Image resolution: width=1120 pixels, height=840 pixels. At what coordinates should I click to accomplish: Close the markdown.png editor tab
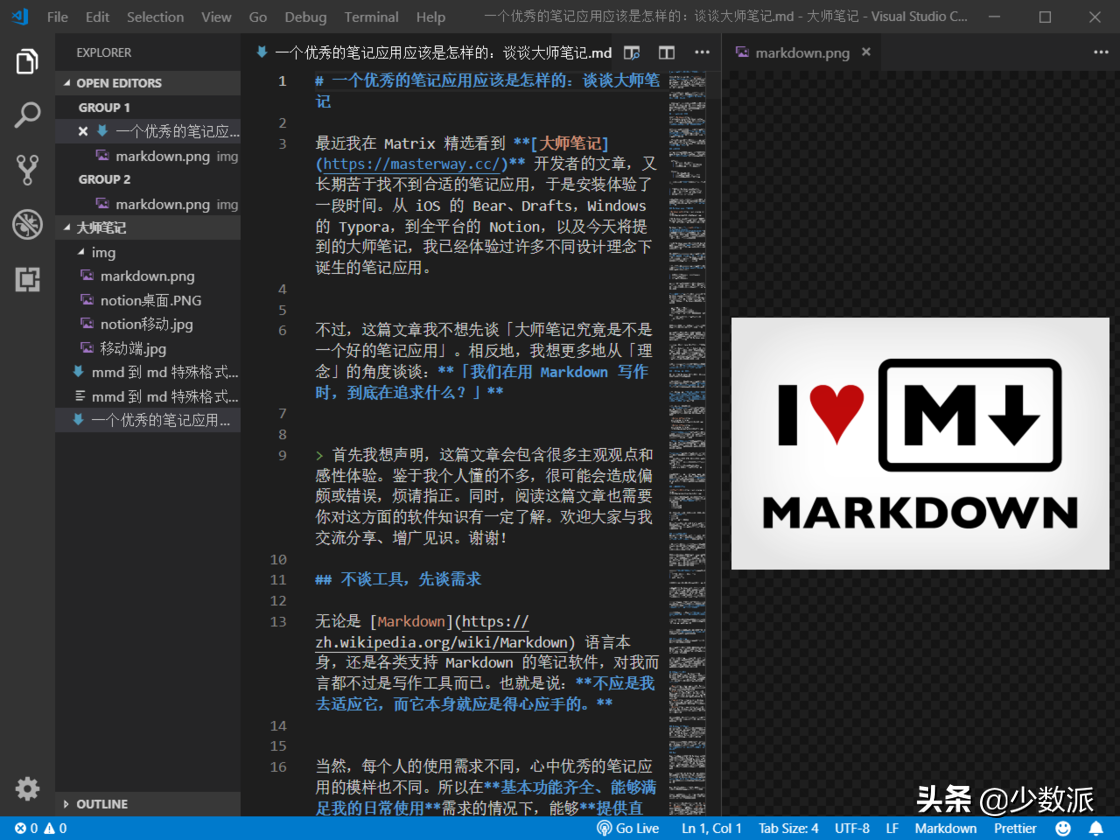pyautogui.click(x=866, y=52)
